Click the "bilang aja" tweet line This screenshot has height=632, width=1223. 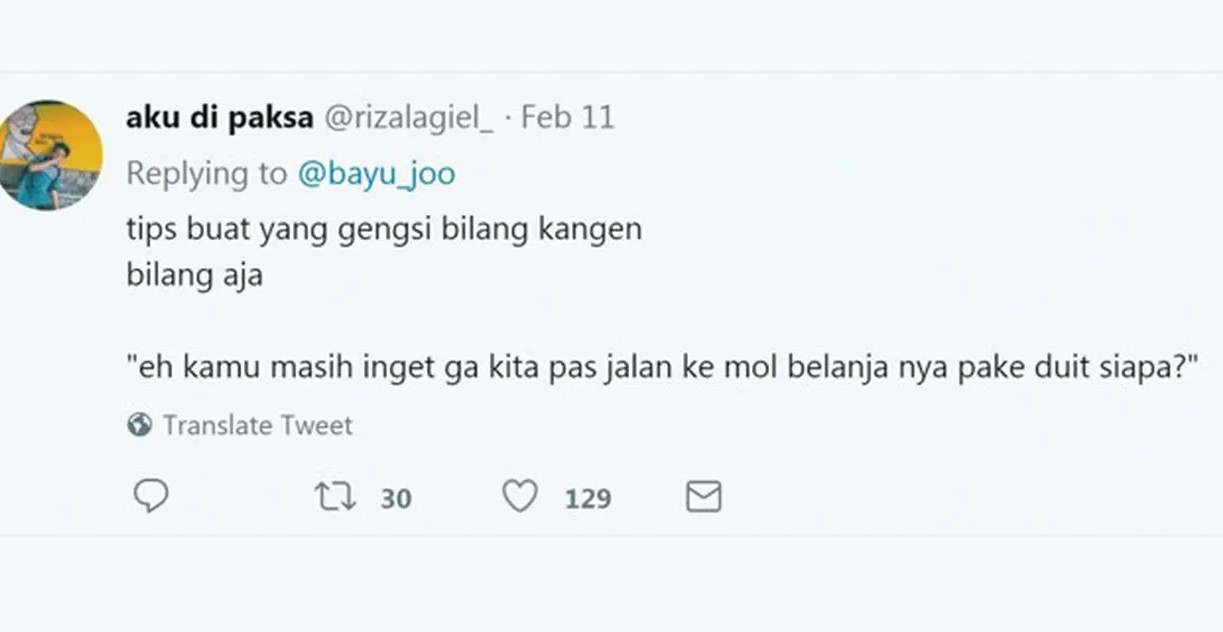(x=194, y=275)
